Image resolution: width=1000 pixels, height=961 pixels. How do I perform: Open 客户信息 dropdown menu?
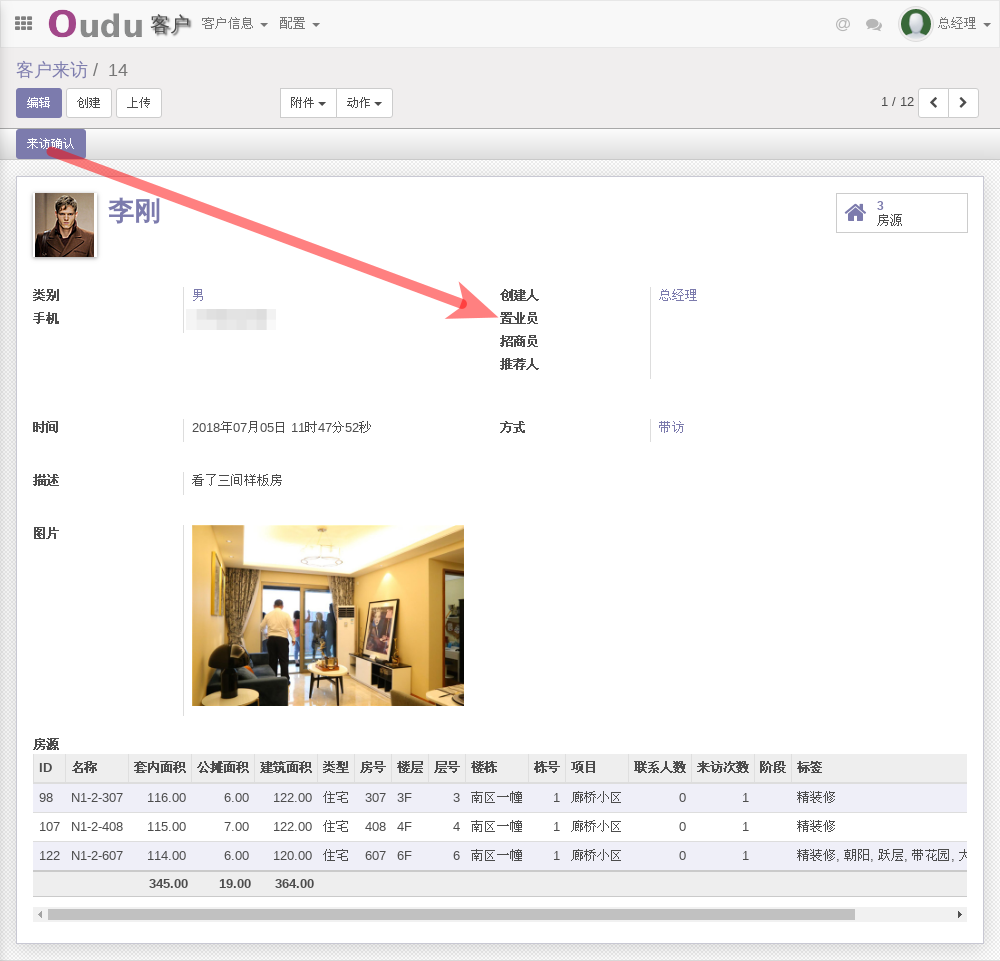point(234,24)
